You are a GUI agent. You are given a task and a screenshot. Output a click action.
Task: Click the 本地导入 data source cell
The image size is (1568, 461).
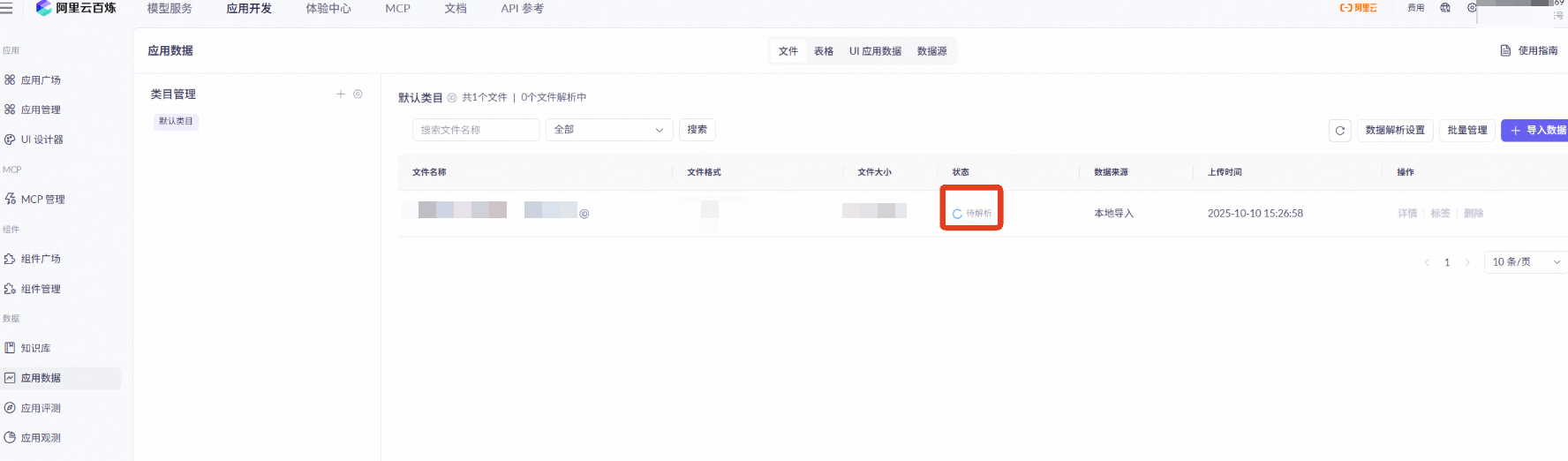tap(1114, 214)
